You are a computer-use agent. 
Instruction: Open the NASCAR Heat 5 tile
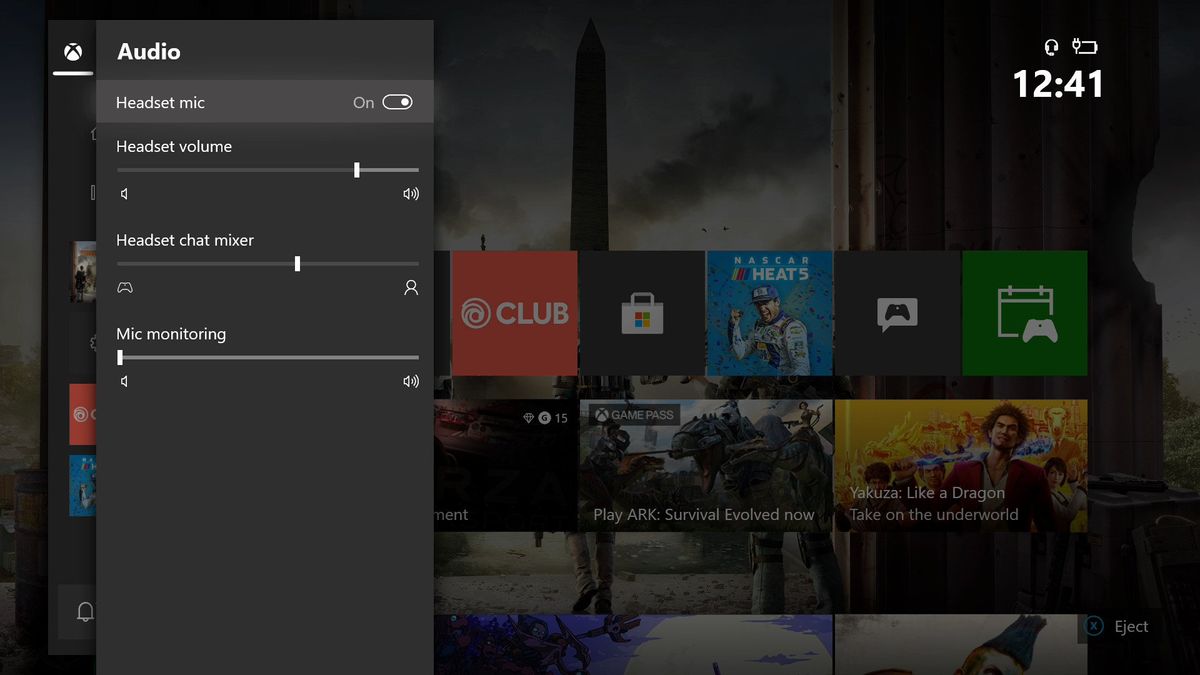pyautogui.click(x=769, y=312)
